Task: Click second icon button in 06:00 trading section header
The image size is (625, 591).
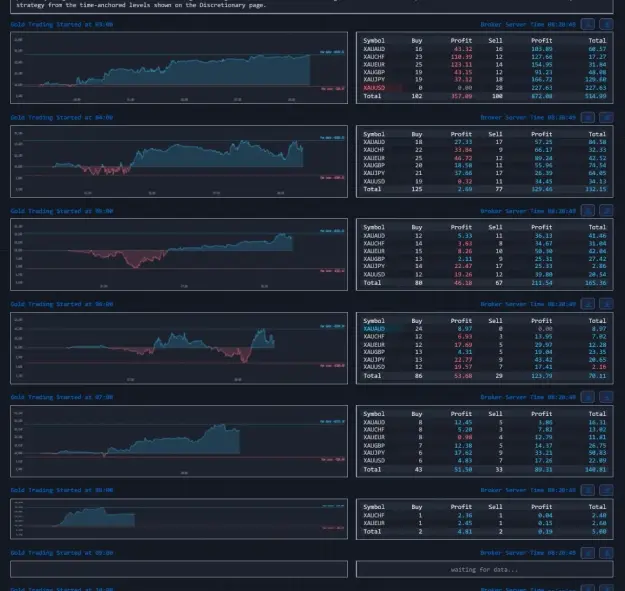Action: (606, 304)
